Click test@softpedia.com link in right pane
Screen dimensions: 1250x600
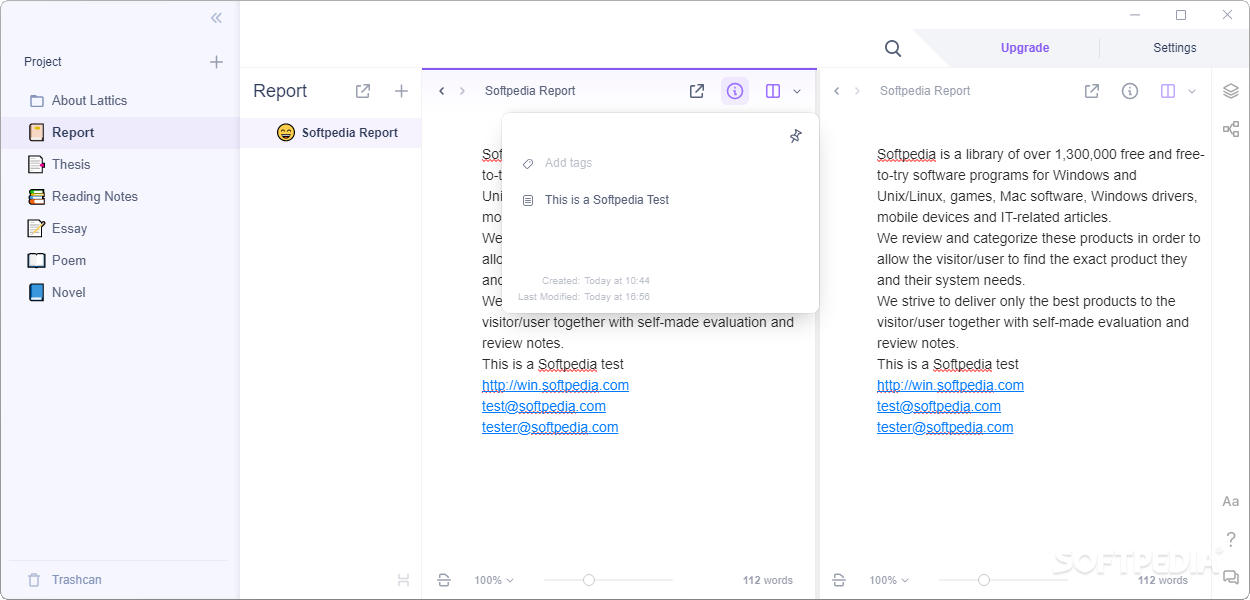(939, 406)
